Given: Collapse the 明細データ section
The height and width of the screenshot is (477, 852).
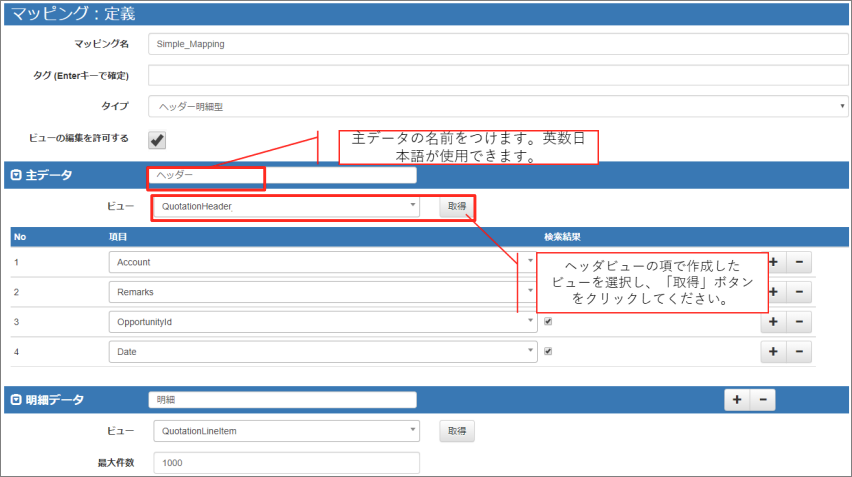Looking at the screenshot, I should click(x=16, y=400).
